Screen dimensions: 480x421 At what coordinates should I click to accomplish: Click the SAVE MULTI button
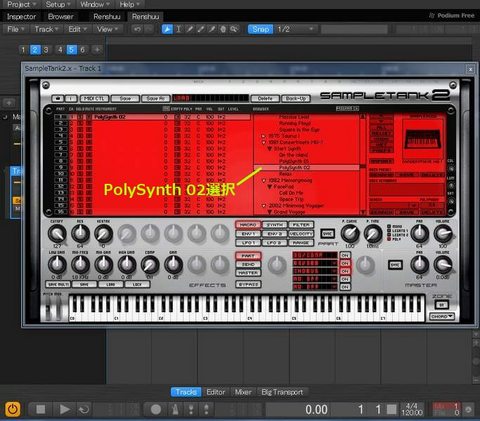(x=58, y=284)
